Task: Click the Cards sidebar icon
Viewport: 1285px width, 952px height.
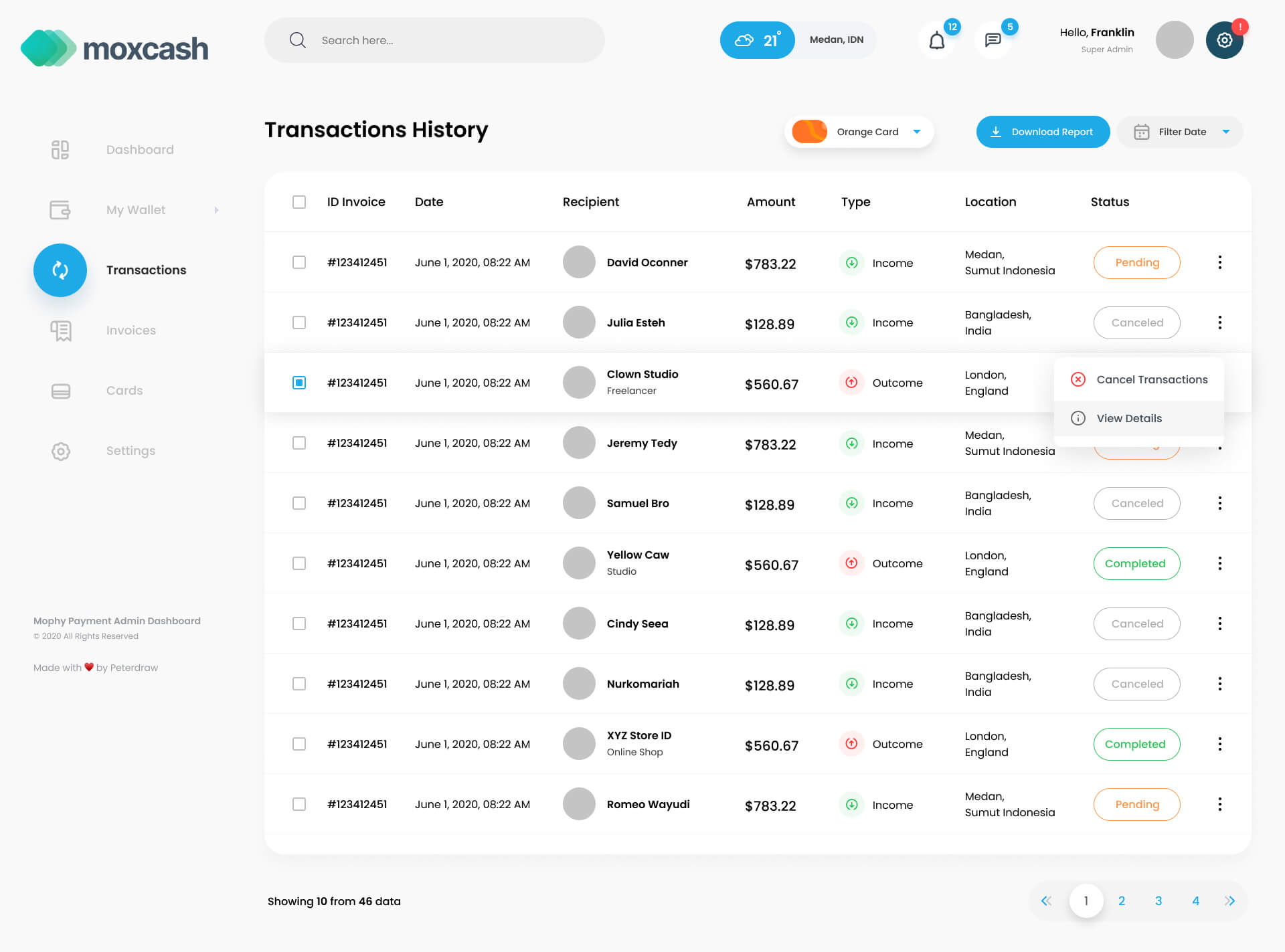Action: point(61,391)
